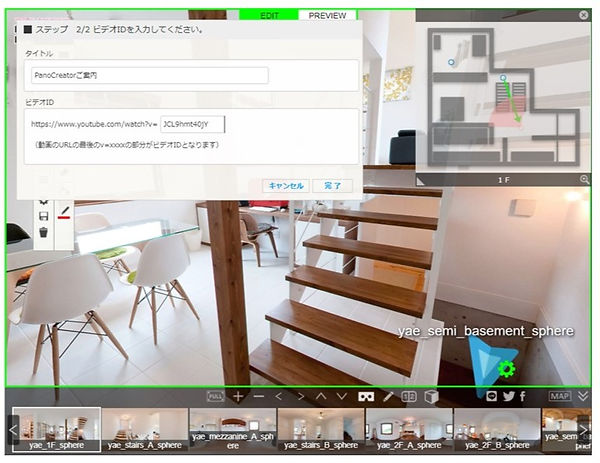Share the panorama on Twitter

pos(507,396)
